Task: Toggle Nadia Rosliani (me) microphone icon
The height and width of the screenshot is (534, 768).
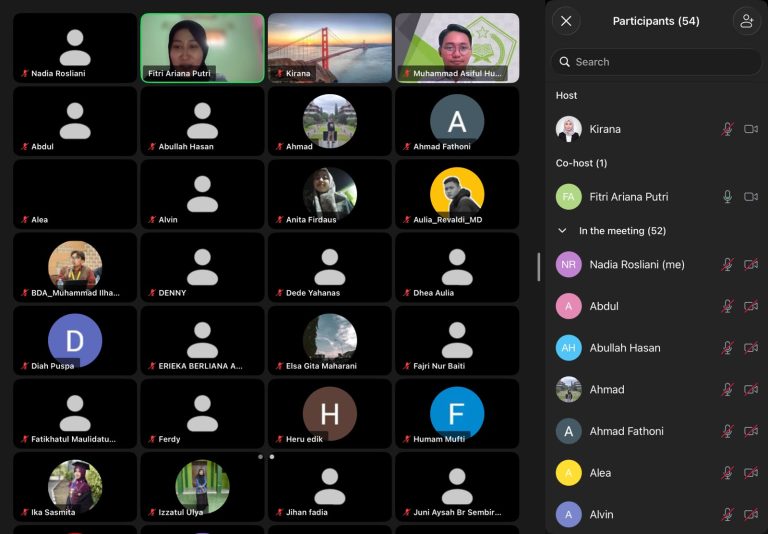Action: (727, 265)
